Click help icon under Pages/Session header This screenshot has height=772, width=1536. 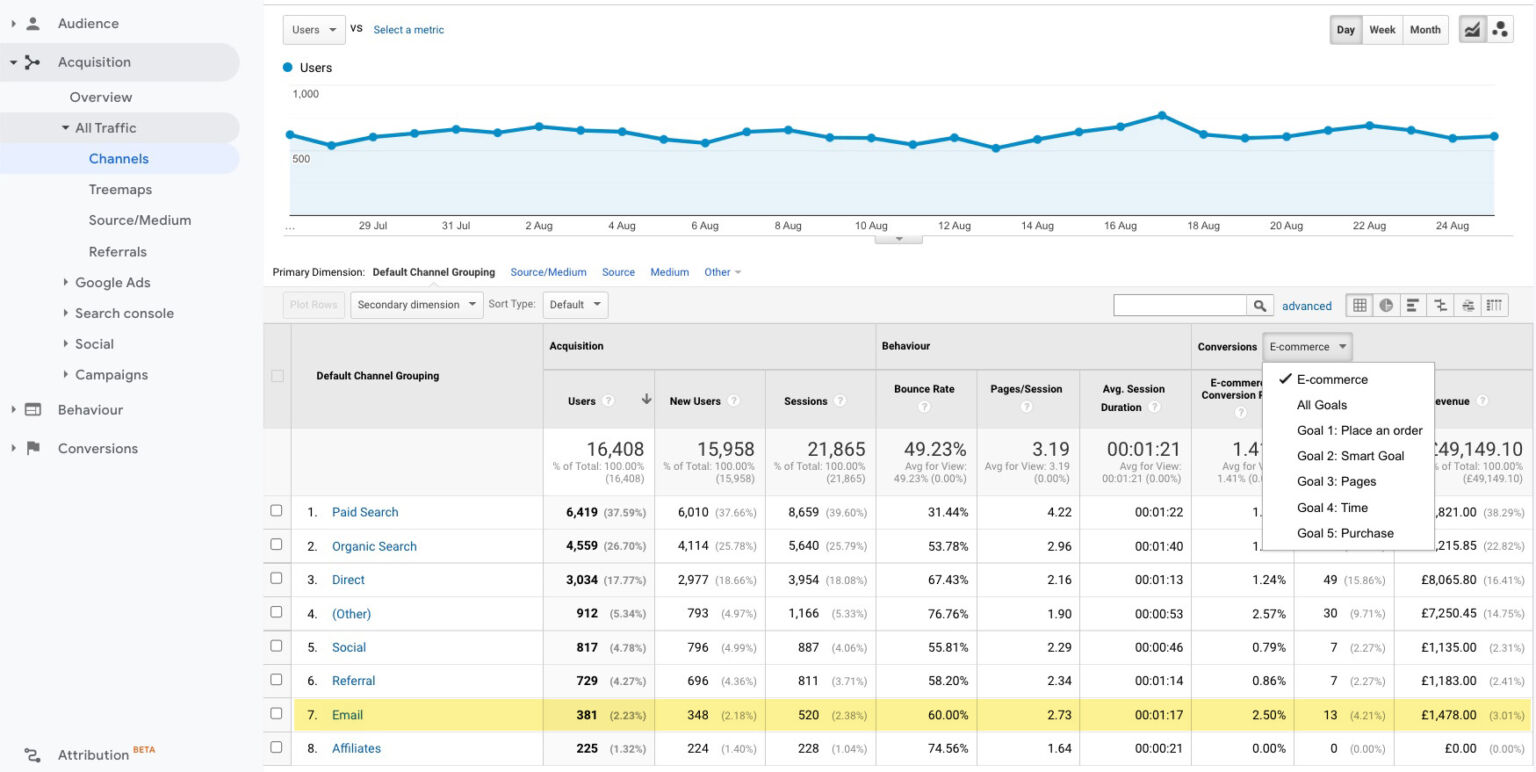pyautogui.click(x=1026, y=407)
